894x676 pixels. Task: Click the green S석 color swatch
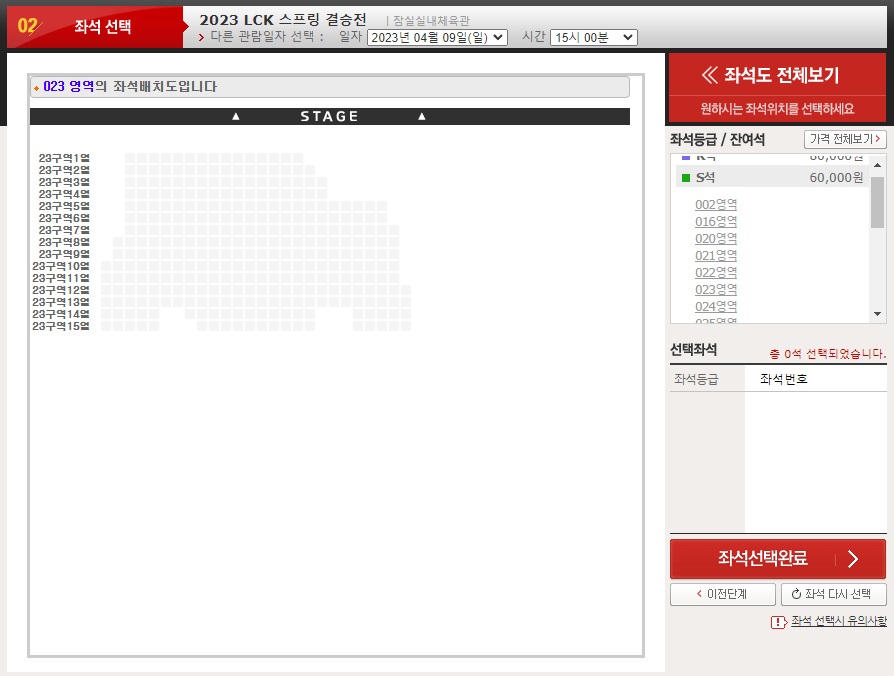pyautogui.click(x=686, y=178)
